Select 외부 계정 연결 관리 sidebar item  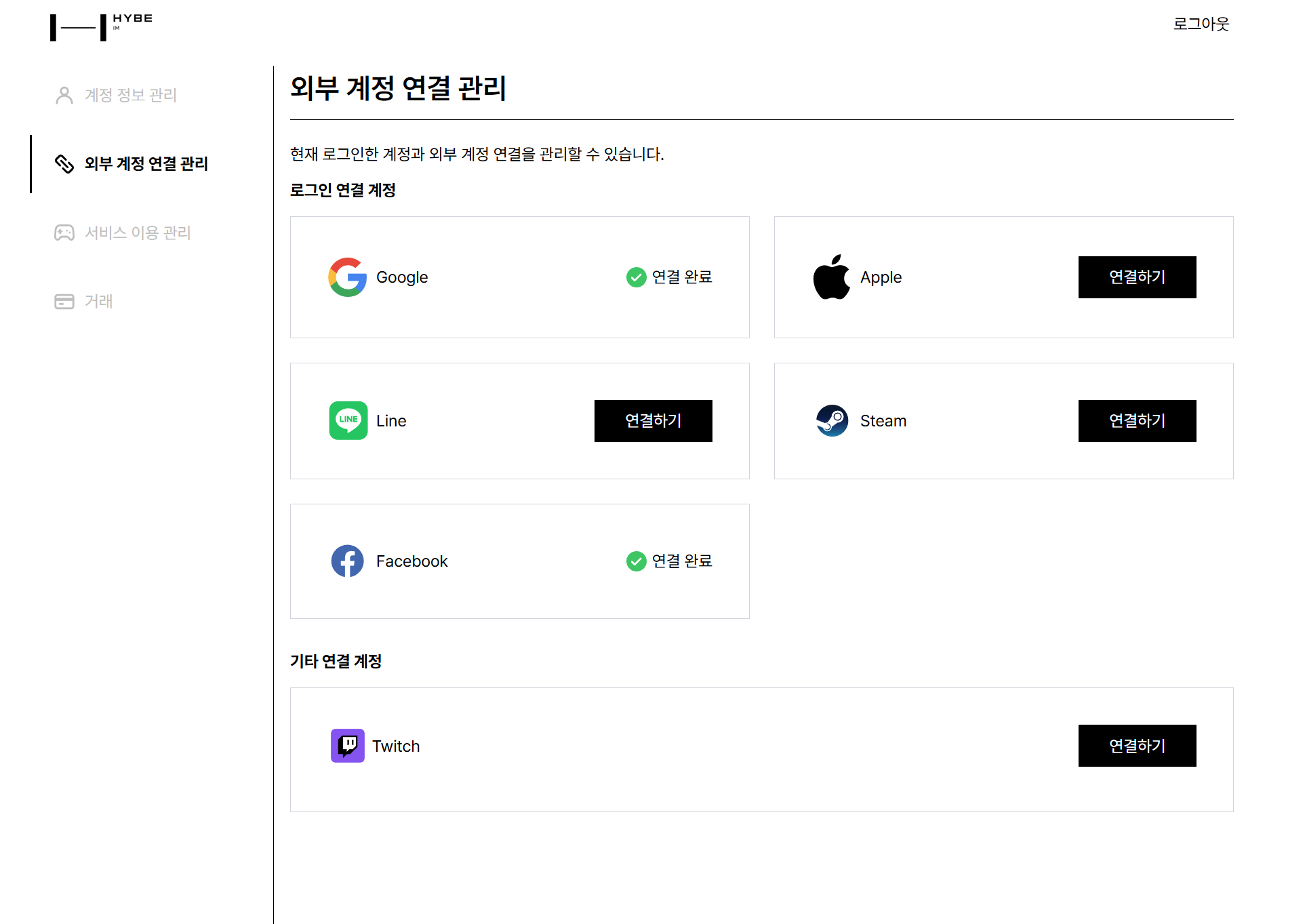146,164
